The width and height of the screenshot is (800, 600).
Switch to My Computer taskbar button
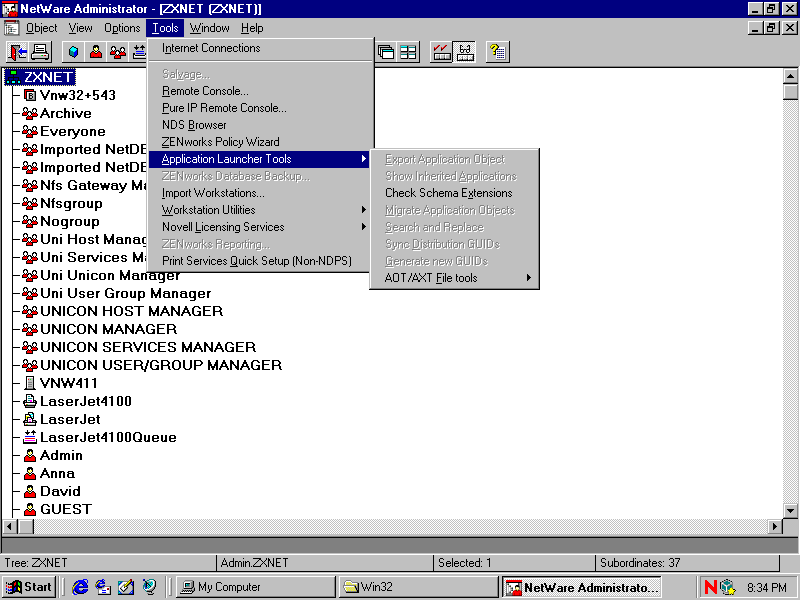point(256,587)
